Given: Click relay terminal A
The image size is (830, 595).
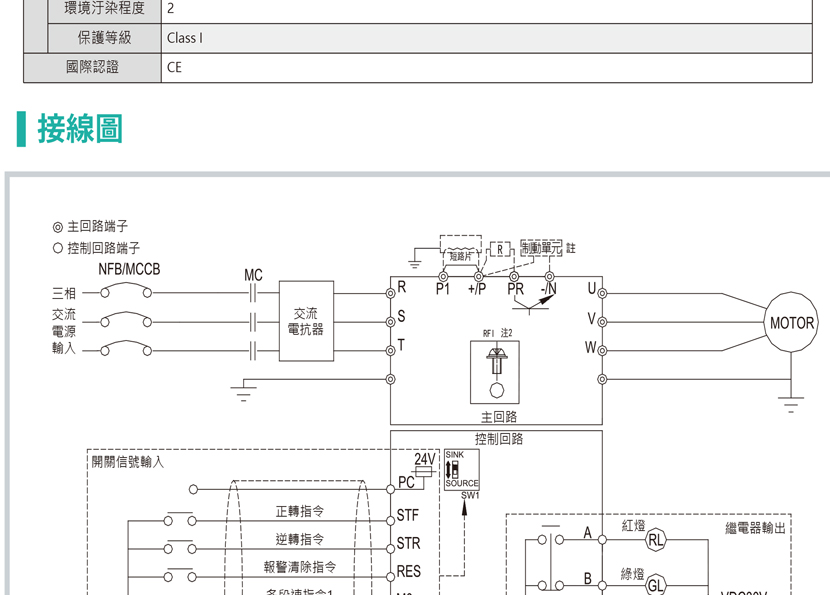Looking at the screenshot, I should coord(602,540).
